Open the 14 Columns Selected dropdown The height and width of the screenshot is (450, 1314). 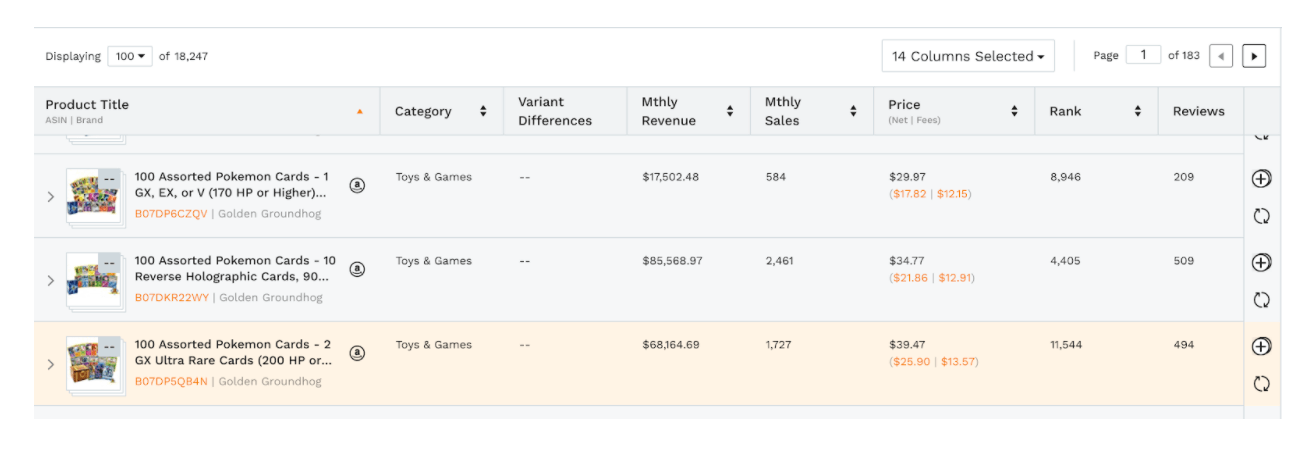coord(968,56)
